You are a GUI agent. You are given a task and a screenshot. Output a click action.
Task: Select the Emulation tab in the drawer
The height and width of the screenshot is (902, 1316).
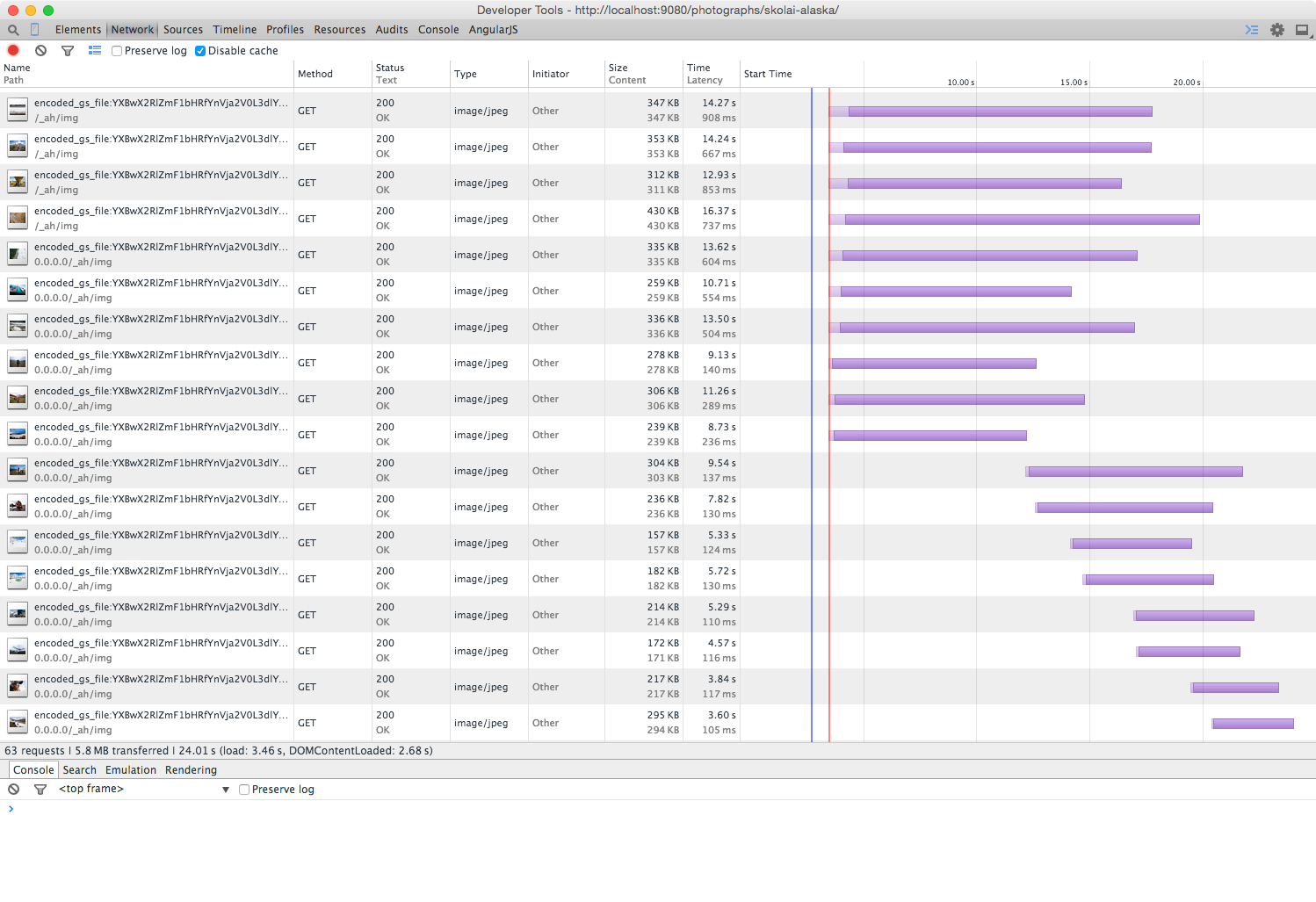pyautogui.click(x=131, y=770)
